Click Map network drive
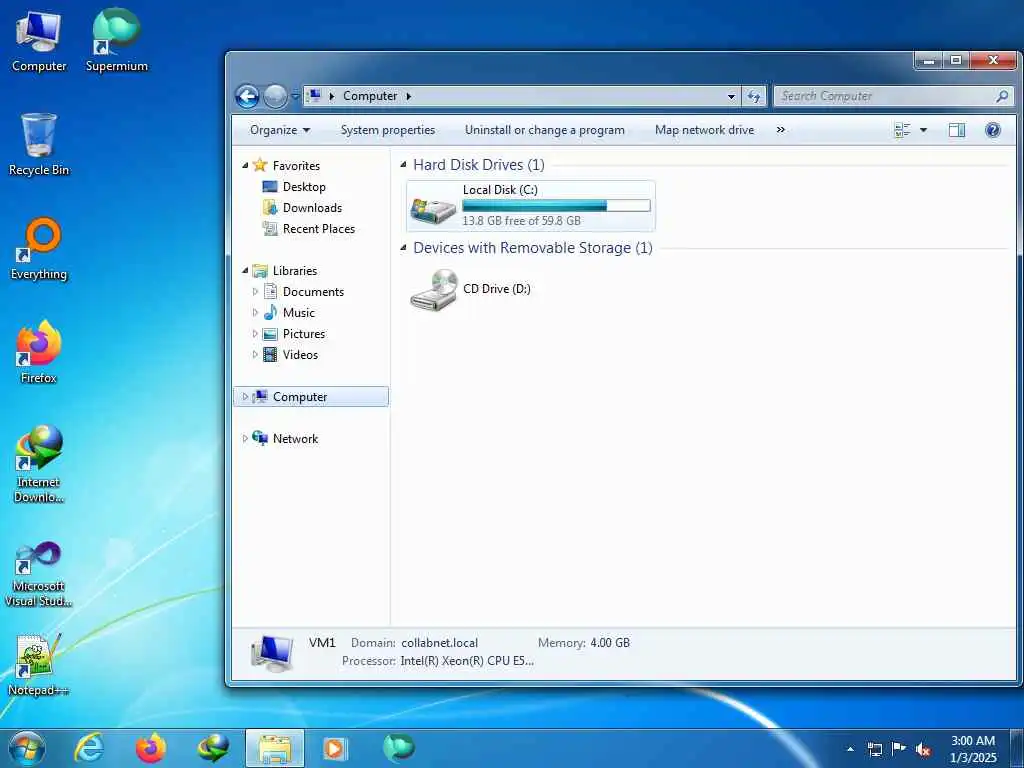The image size is (1024, 768). (x=704, y=130)
